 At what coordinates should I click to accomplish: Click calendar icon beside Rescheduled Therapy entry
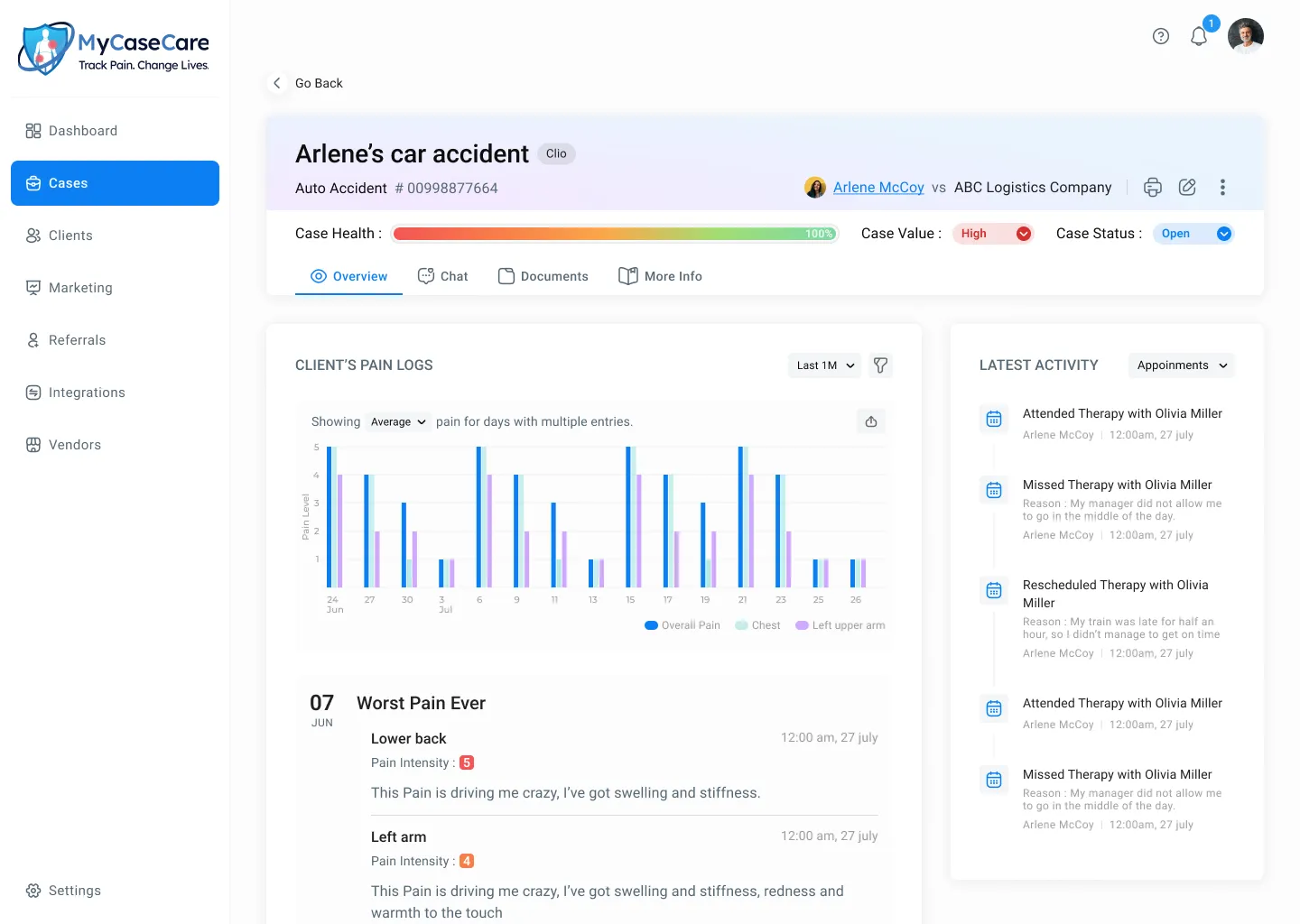994,590
